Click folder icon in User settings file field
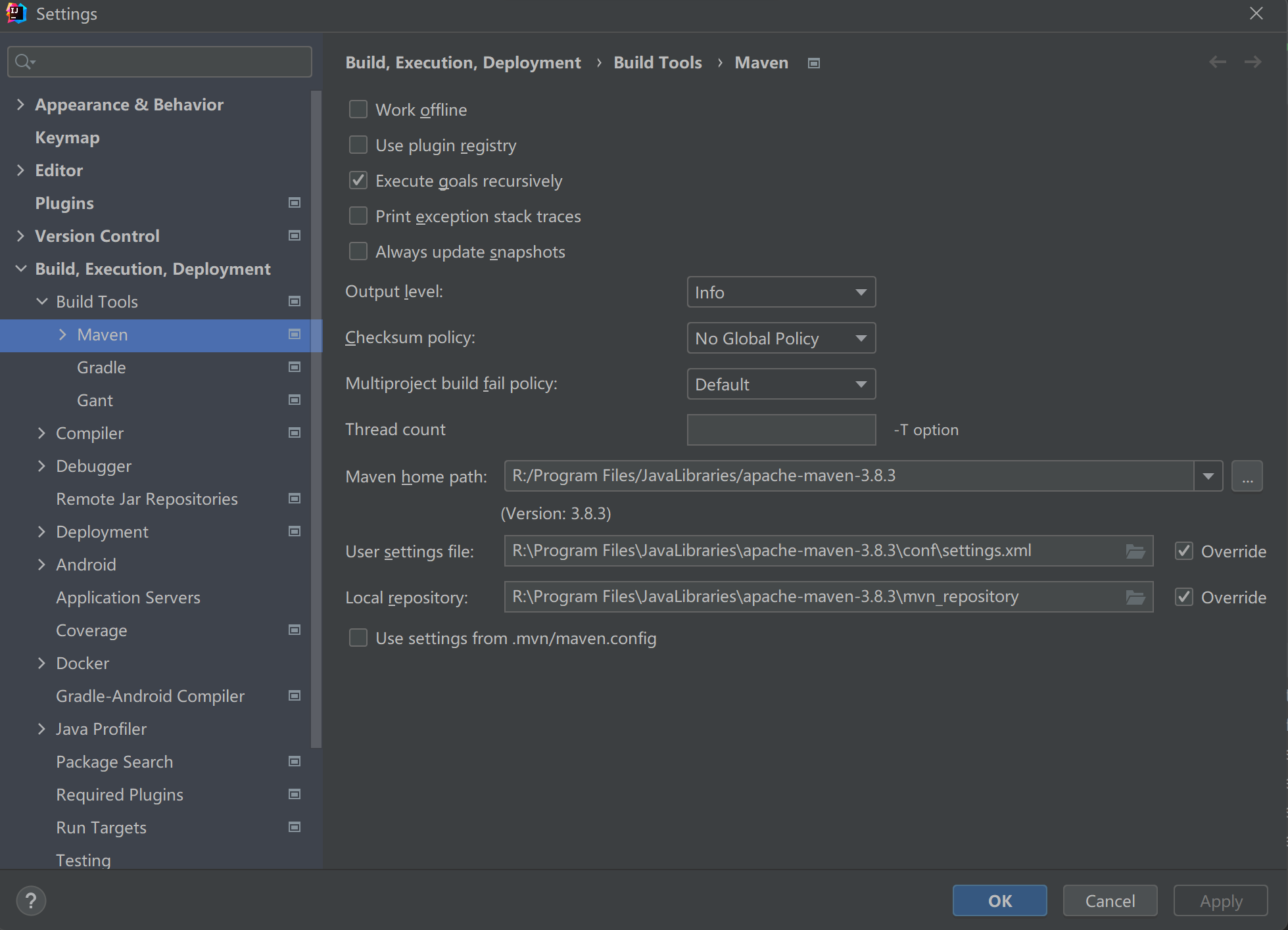The height and width of the screenshot is (930, 1288). [x=1135, y=551]
